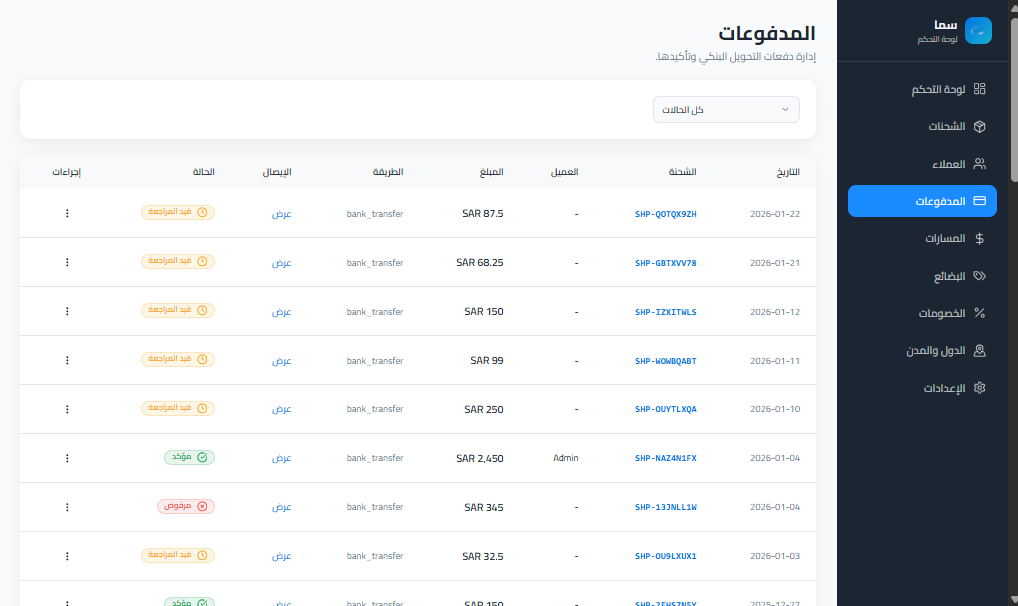Click the rejected (مرفوض) status badge
This screenshot has width=1018, height=606.
[186, 506]
